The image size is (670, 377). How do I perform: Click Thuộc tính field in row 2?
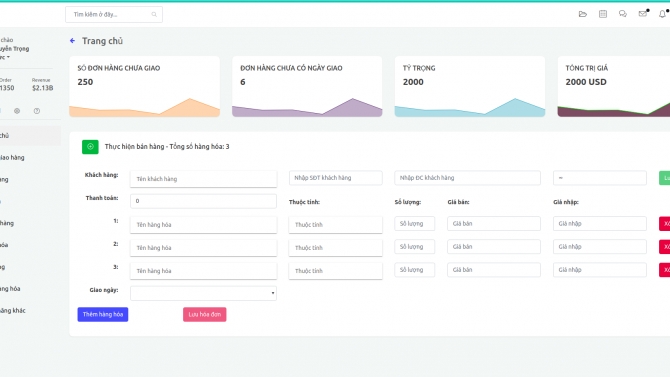(x=335, y=247)
